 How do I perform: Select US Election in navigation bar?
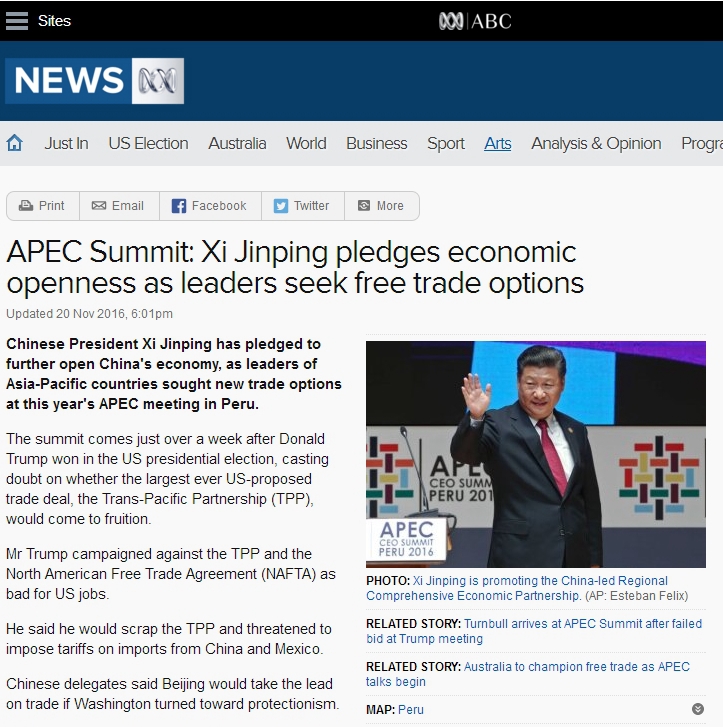point(148,143)
